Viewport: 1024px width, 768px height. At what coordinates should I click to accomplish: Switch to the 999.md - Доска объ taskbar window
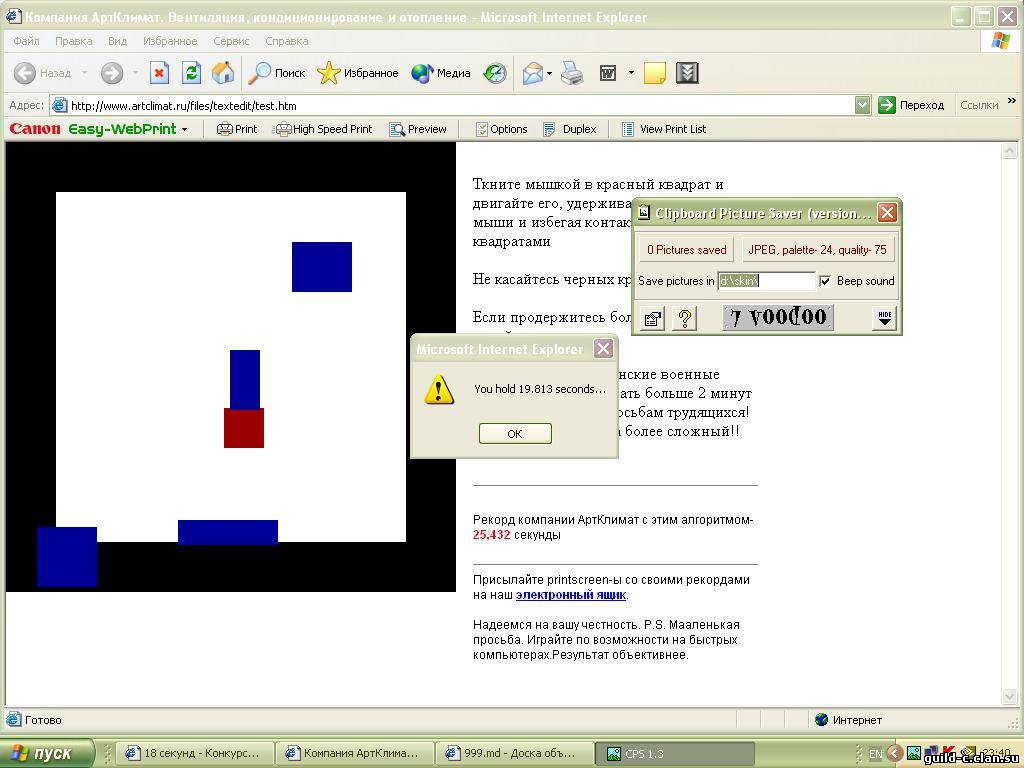(513, 754)
